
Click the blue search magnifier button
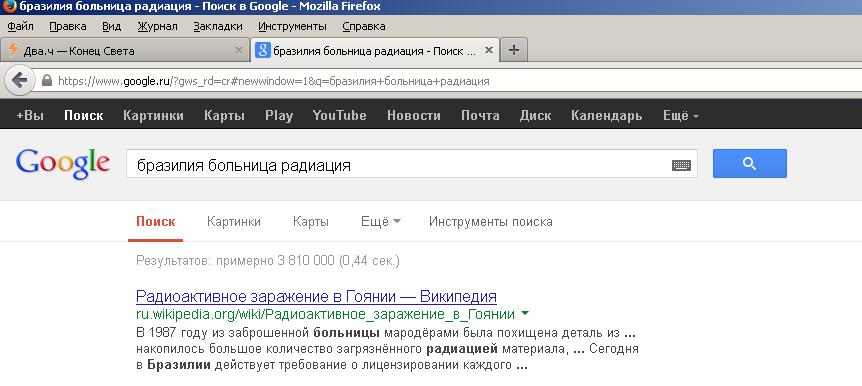[749, 163]
